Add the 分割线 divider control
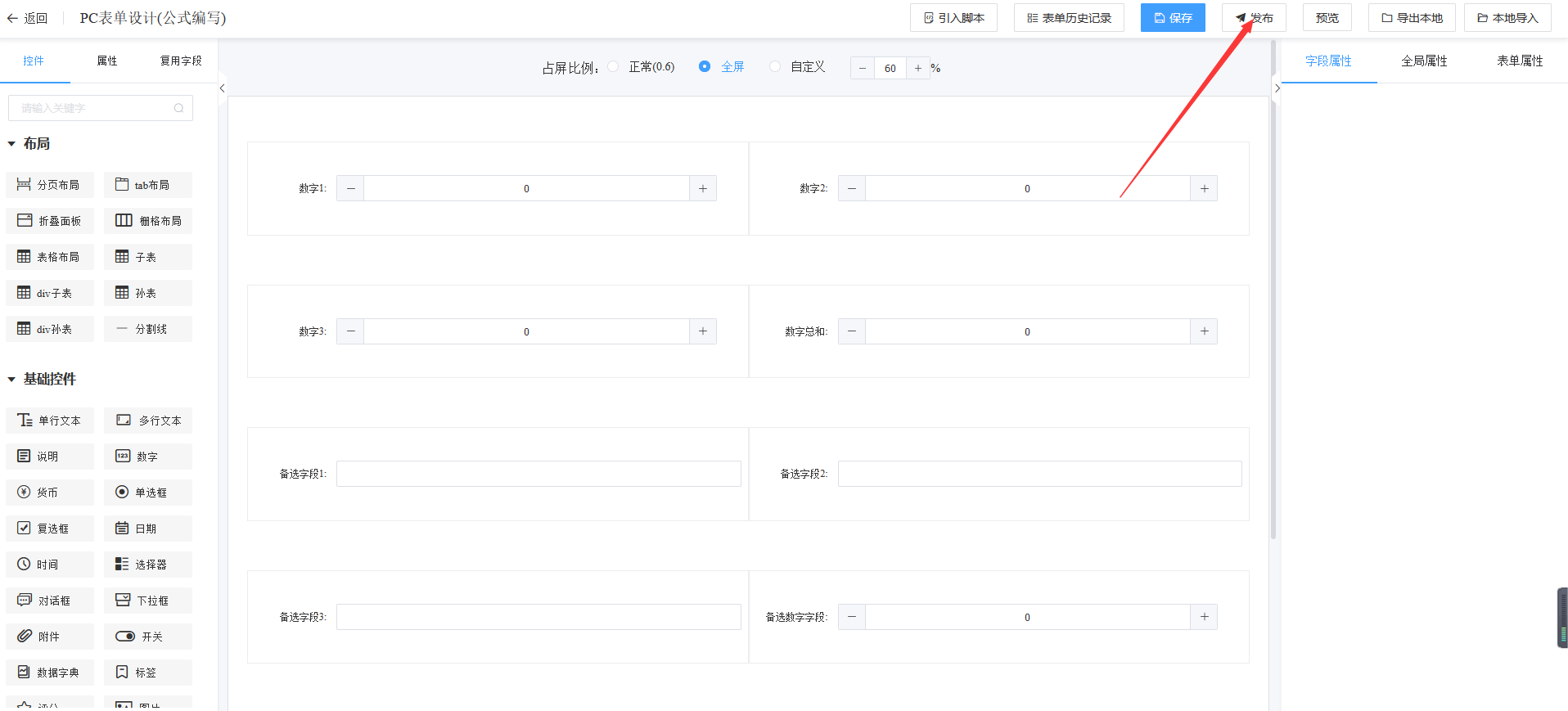The image size is (1568, 711). (148, 329)
